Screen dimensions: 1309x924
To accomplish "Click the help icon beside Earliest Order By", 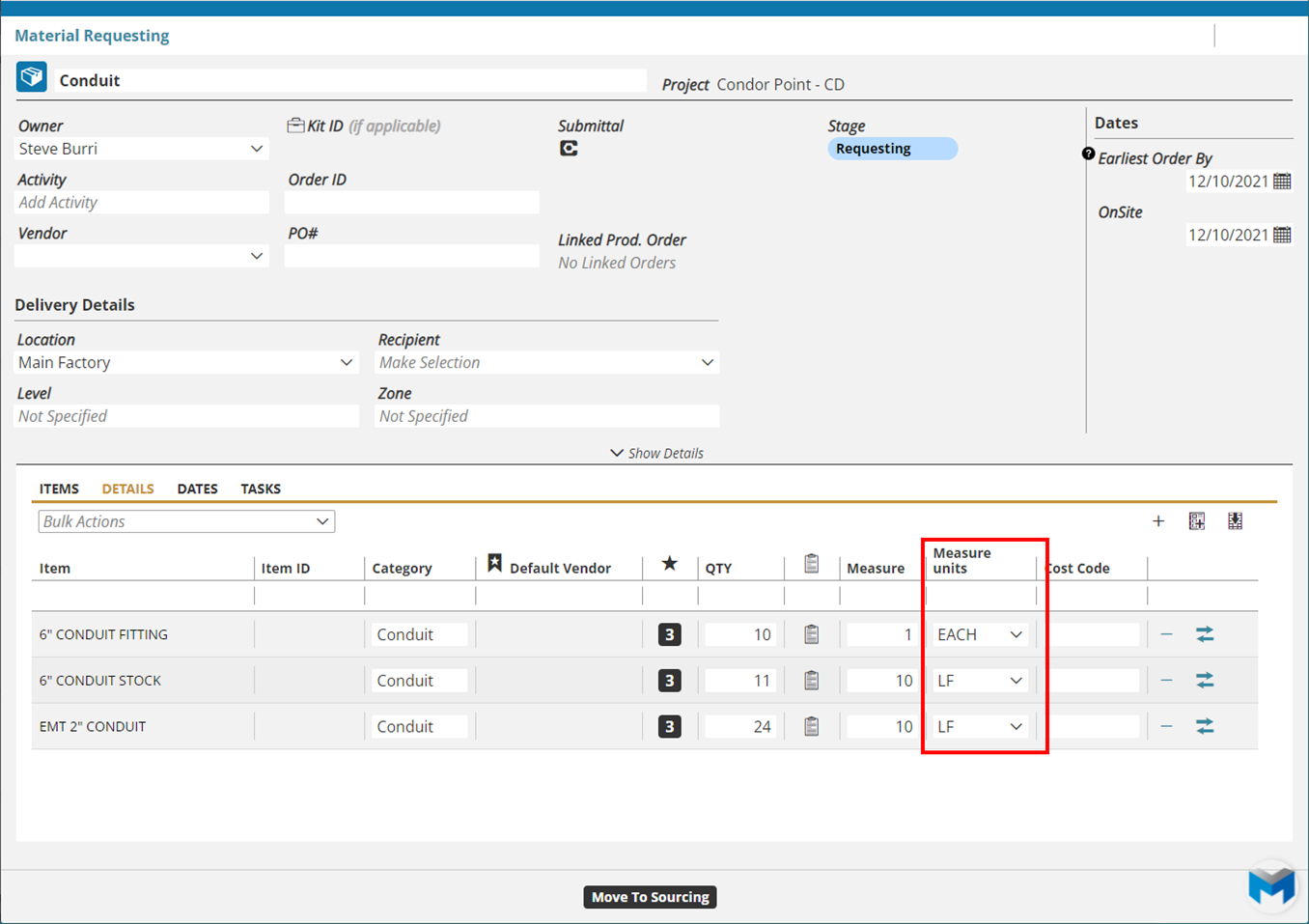I will pyautogui.click(x=1088, y=154).
